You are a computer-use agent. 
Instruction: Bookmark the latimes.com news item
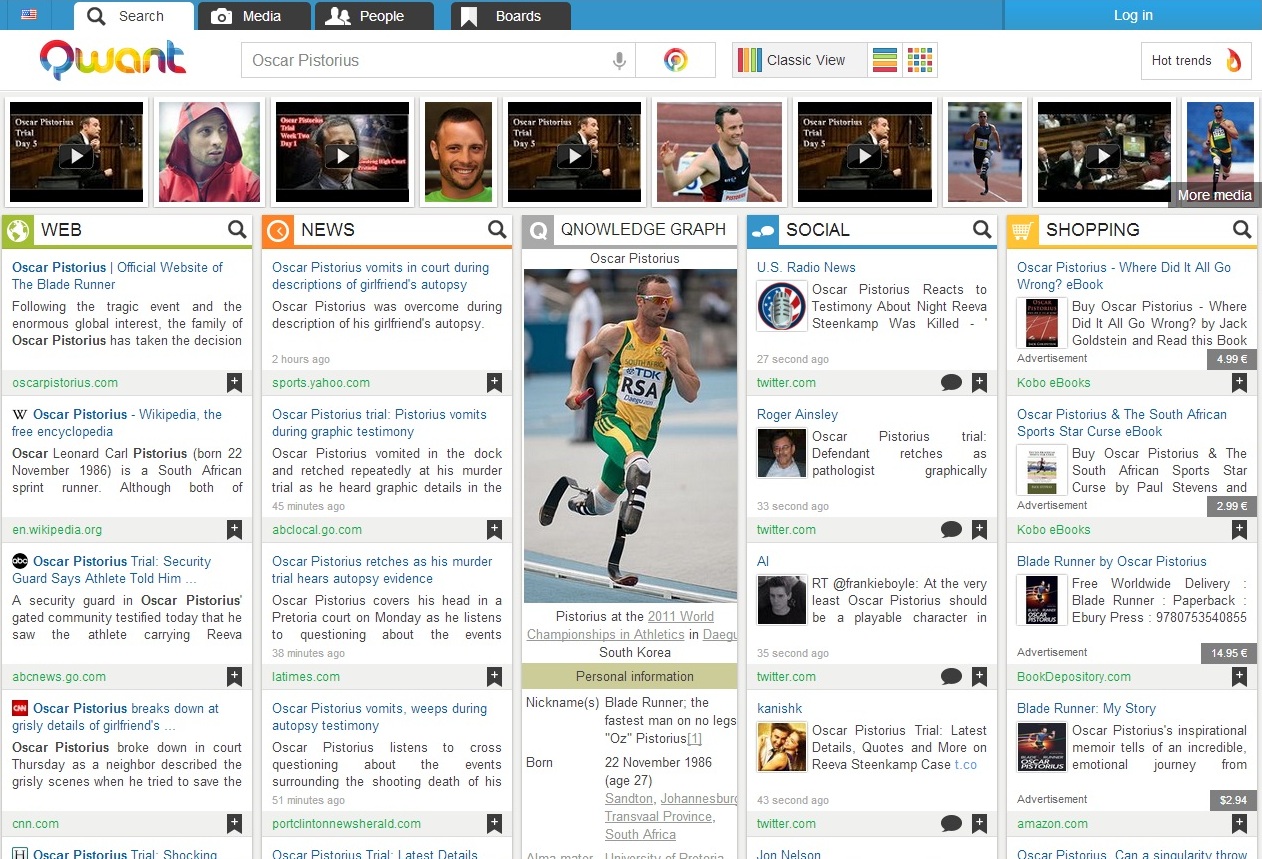tap(494, 676)
